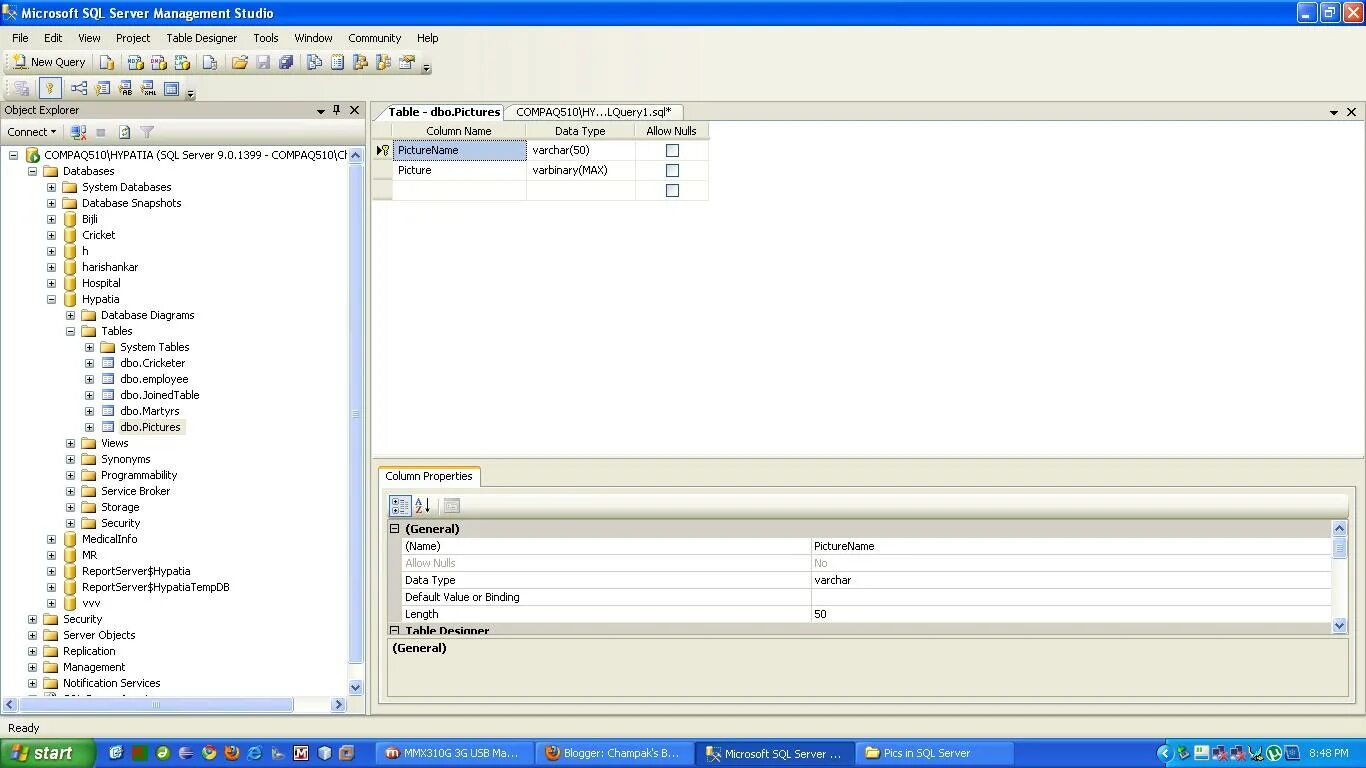Open the Table Designer menu
Image resolution: width=1366 pixels, height=768 pixels.
click(x=201, y=38)
